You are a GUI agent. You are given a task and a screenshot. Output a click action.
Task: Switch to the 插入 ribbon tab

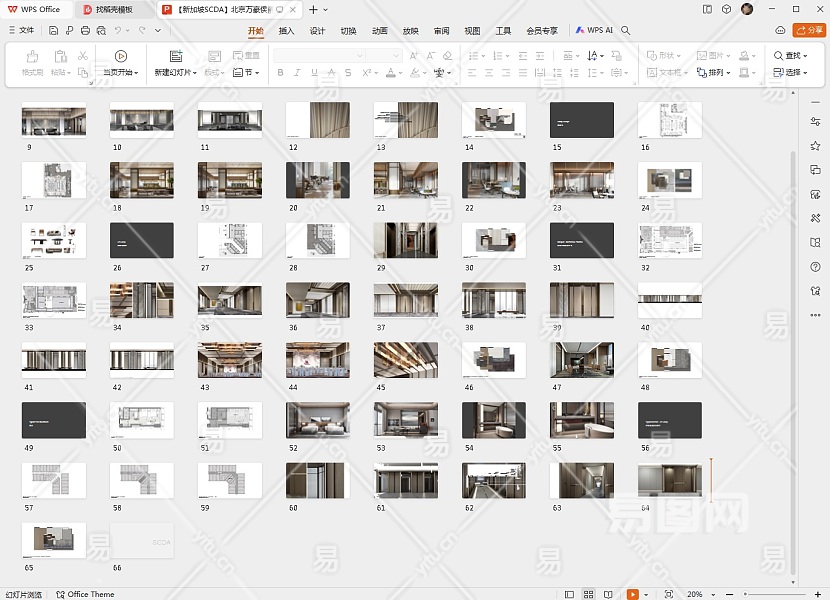(x=286, y=31)
